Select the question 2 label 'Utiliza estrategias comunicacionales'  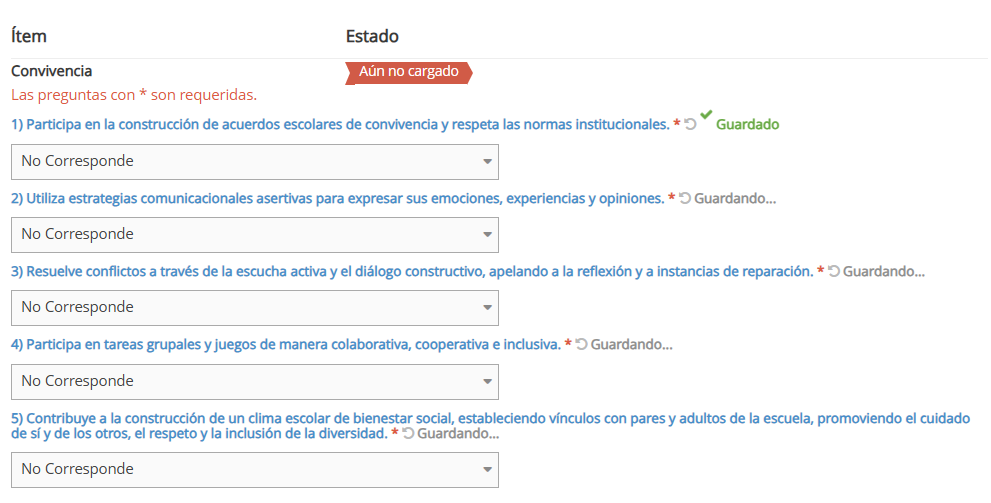337,199
